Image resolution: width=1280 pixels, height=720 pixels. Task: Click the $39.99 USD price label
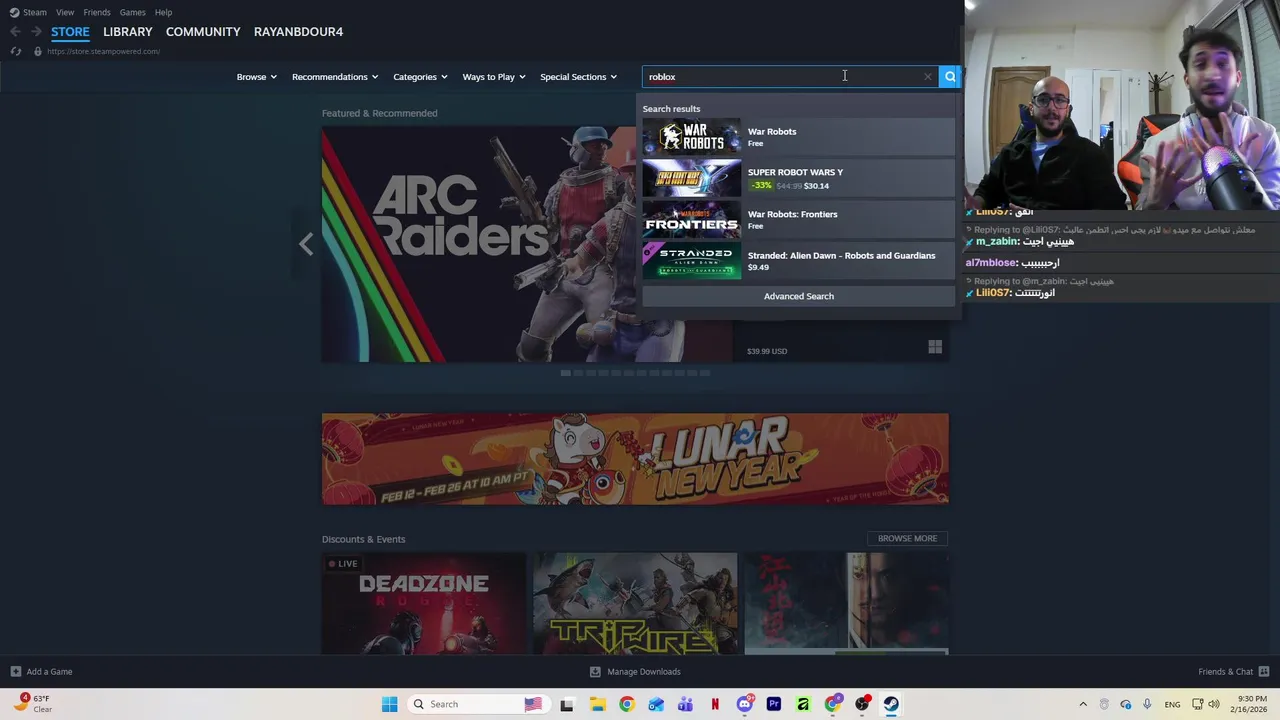[x=767, y=351]
